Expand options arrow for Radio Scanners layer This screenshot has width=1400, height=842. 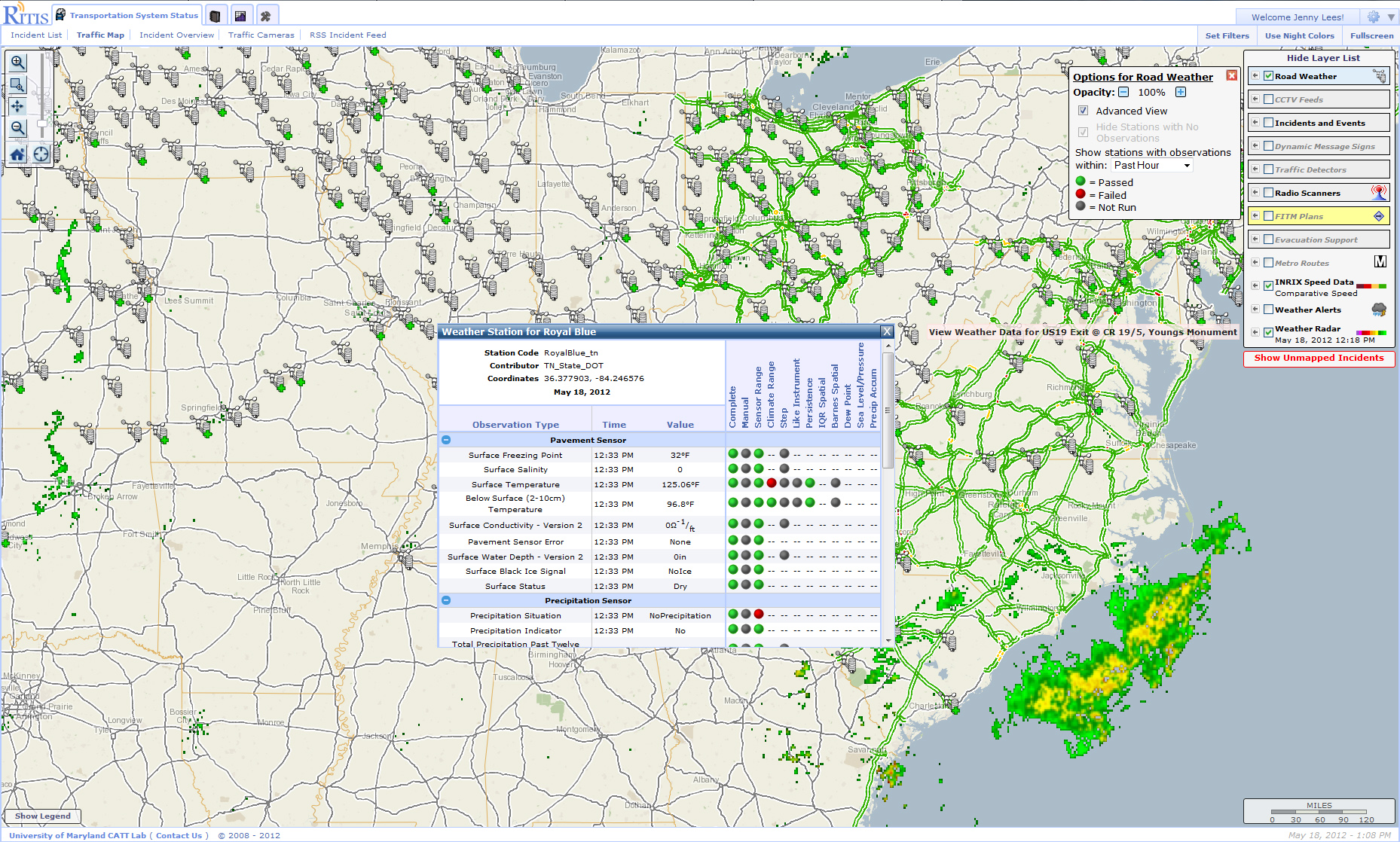click(x=1255, y=192)
